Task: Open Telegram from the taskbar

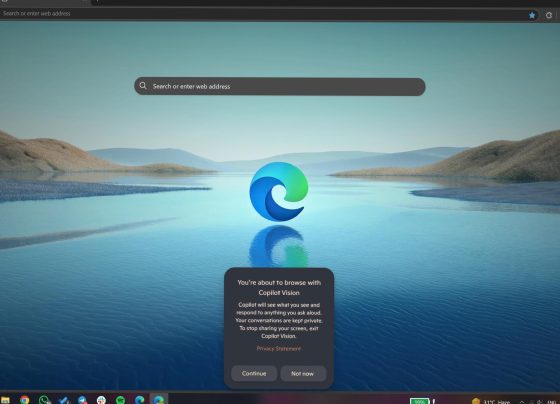Action: click(82, 400)
